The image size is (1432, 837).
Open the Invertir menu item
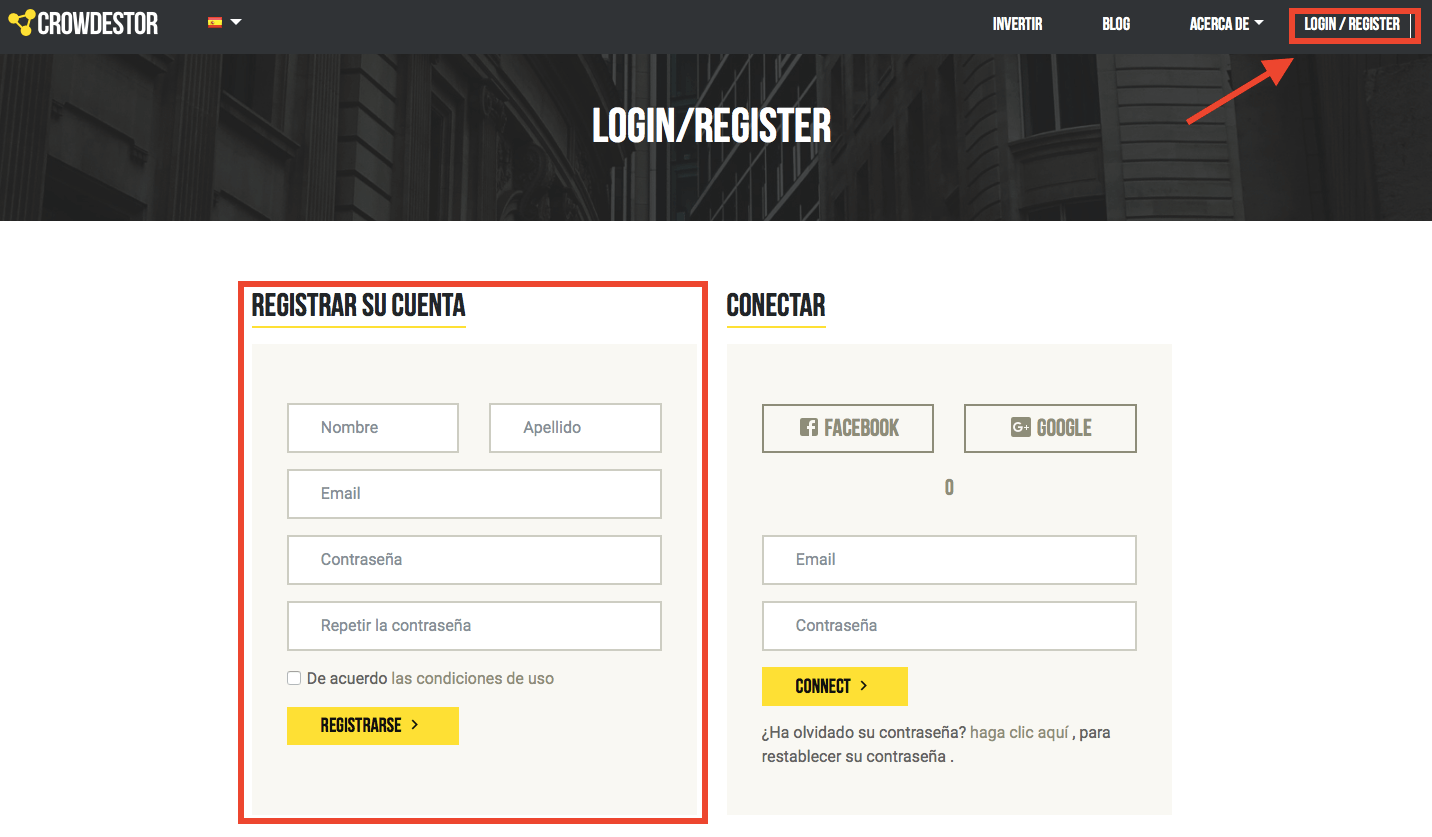click(1018, 24)
